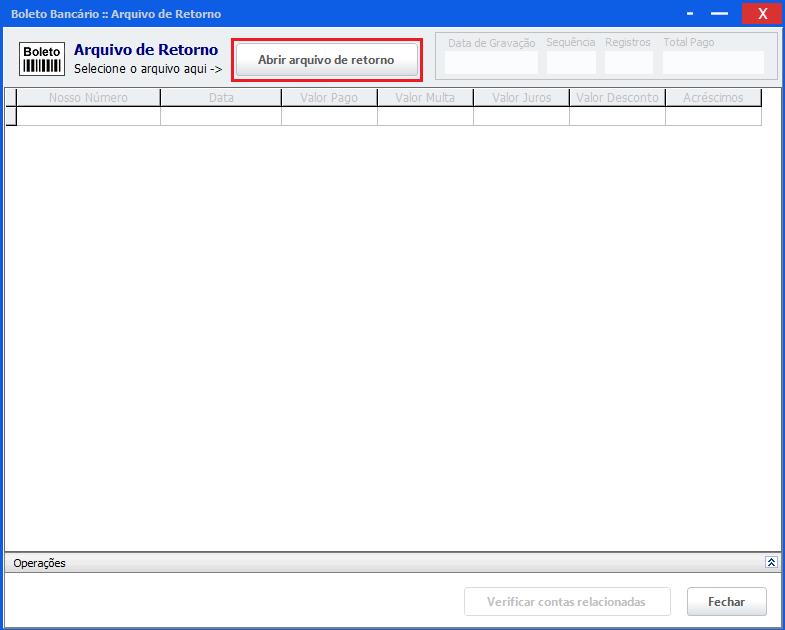Click the 'Data de Gravação' field

point(491,62)
